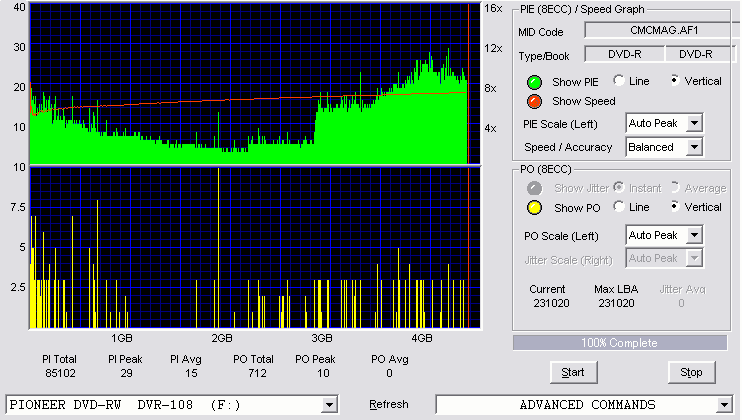Click the PI Total value 85102
The height and width of the screenshot is (420, 742).
60,373
